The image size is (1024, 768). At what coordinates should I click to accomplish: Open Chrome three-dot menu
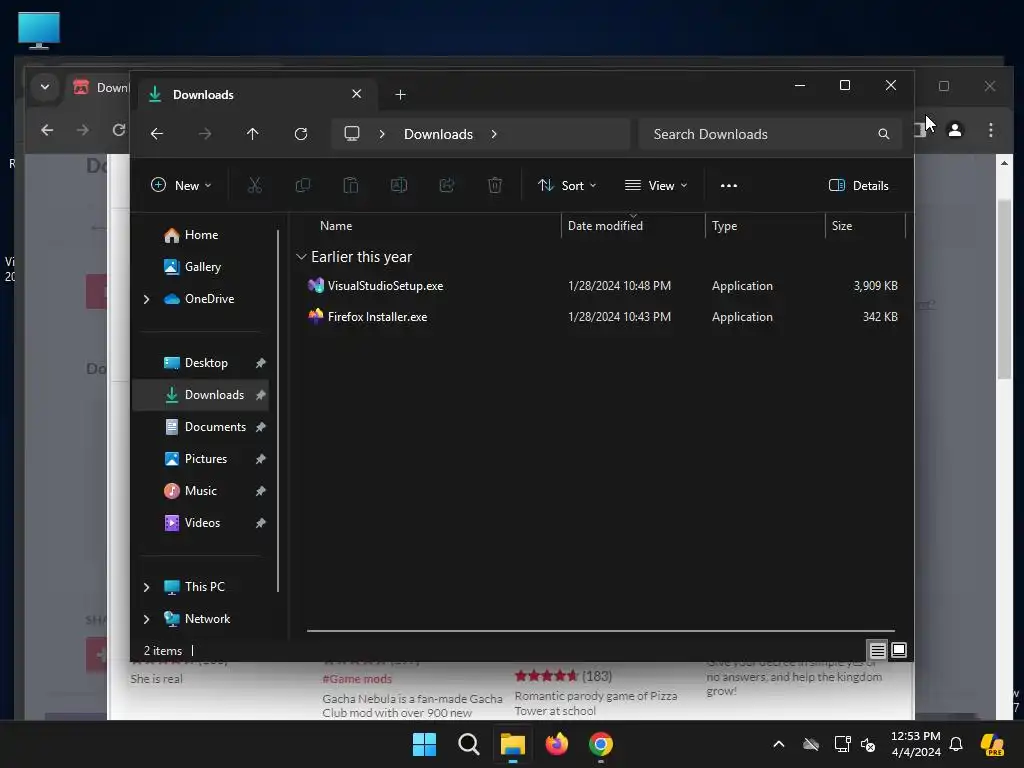tap(991, 130)
